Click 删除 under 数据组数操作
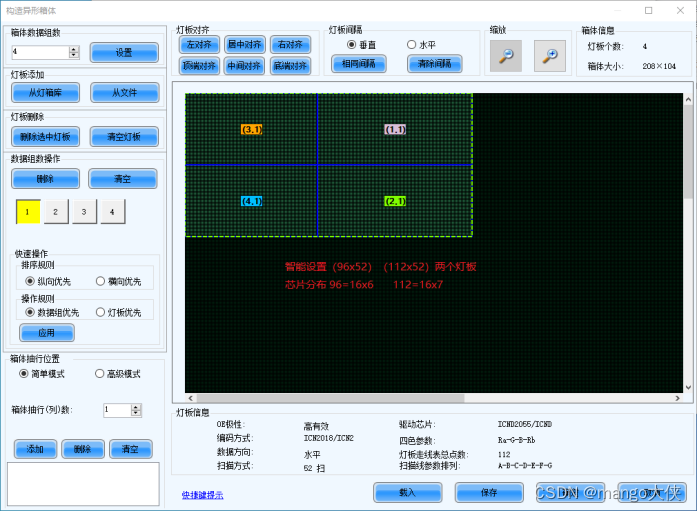This screenshot has height=512, width=697. [45, 179]
